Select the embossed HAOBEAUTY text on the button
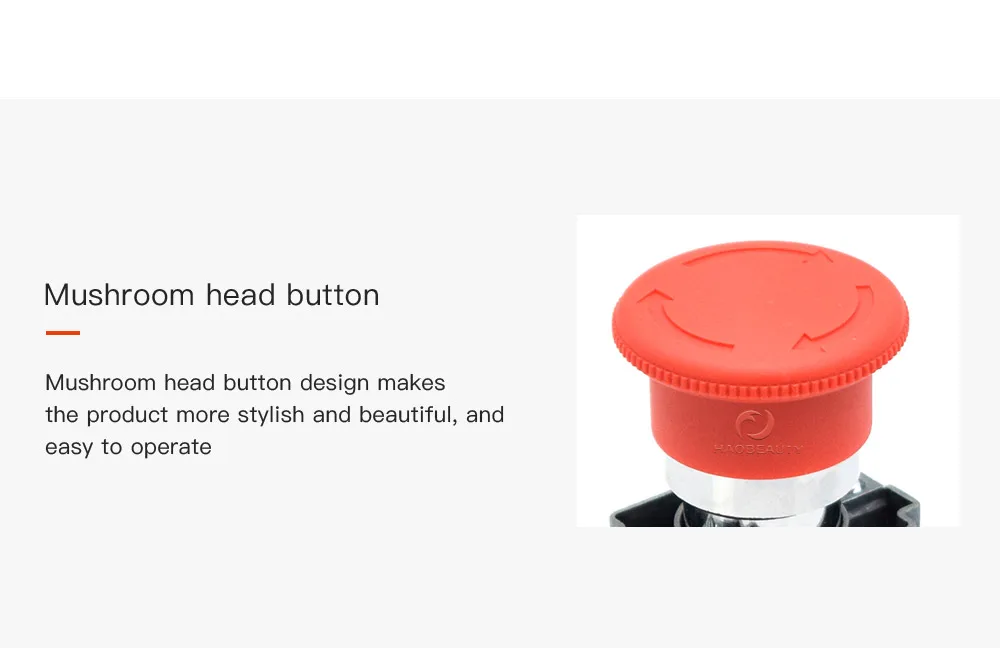Viewport: 1000px width, 648px height. click(758, 449)
